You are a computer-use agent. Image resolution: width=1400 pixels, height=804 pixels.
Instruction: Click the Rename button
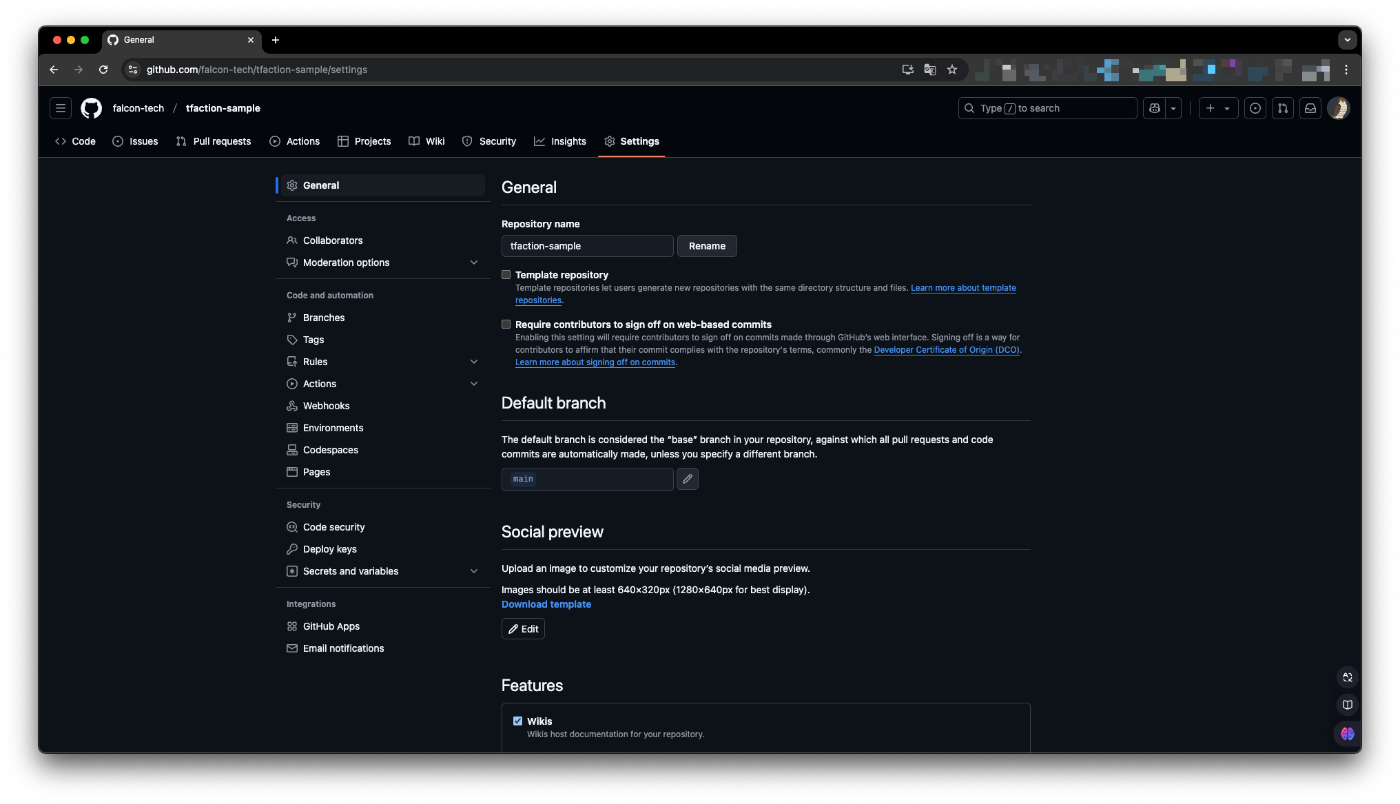coord(707,246)
